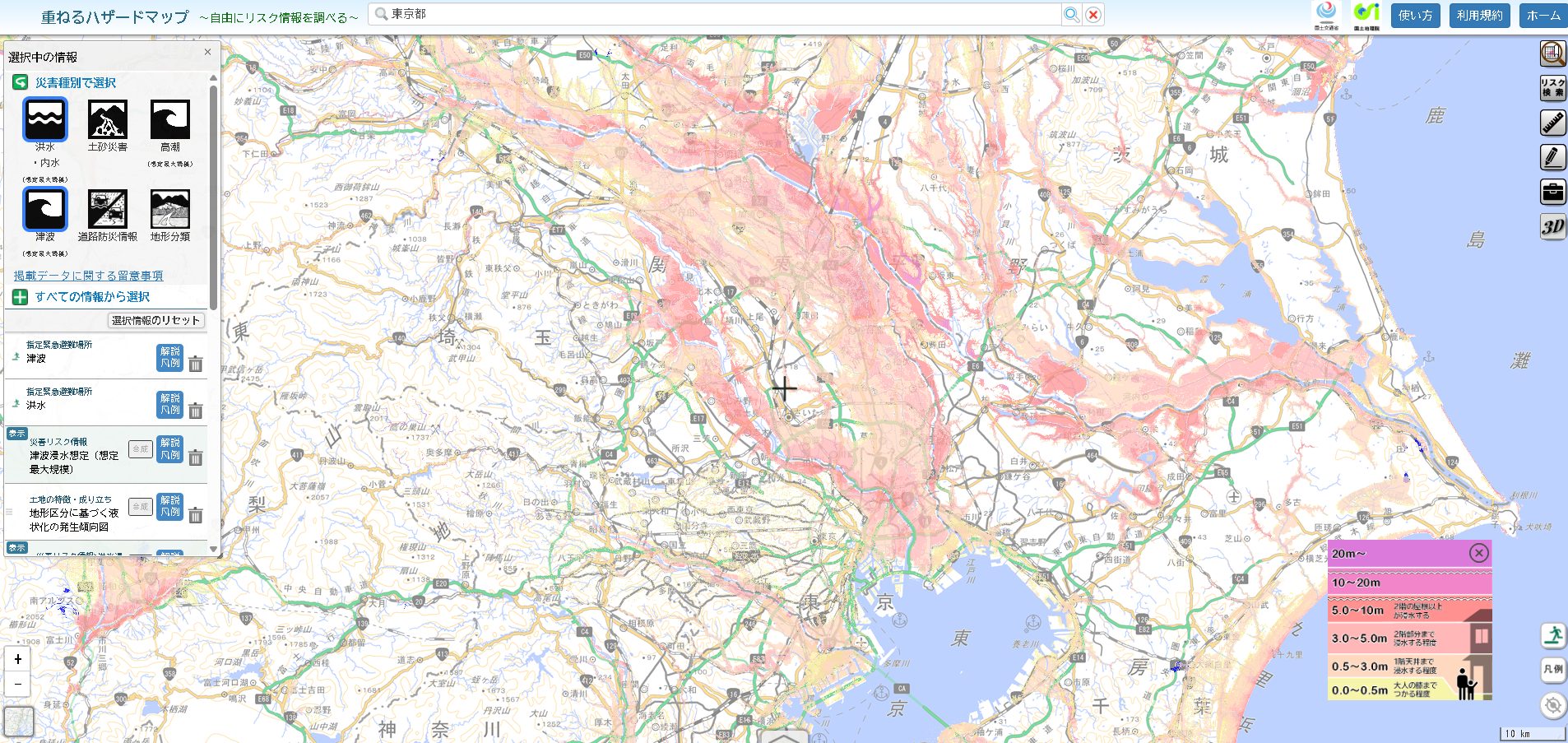
Task: Open 掲載データに関する留意事項 link
Action: [x=88, y=276]
